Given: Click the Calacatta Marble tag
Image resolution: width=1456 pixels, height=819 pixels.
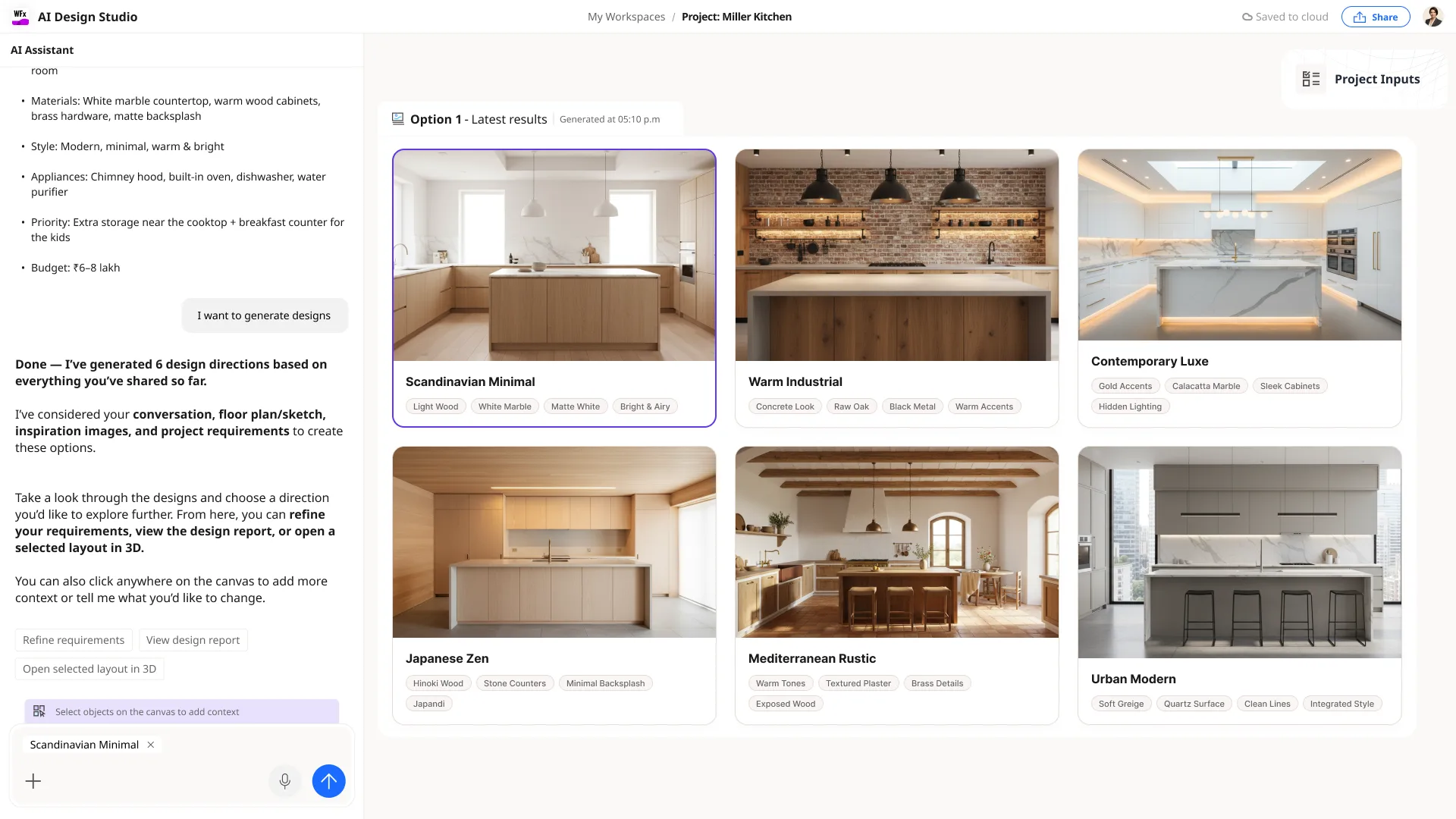Looking at the screenshot, I should [1207, 386].
